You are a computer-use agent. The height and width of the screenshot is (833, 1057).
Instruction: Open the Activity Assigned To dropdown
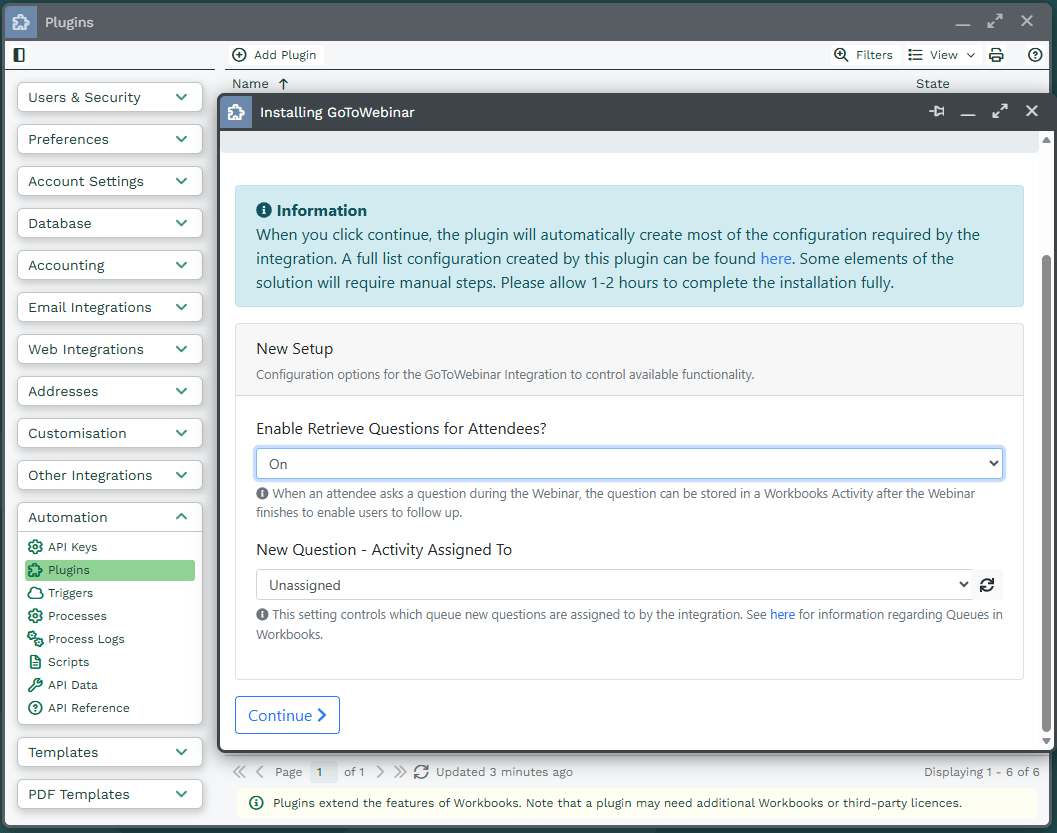click(614, 585)
